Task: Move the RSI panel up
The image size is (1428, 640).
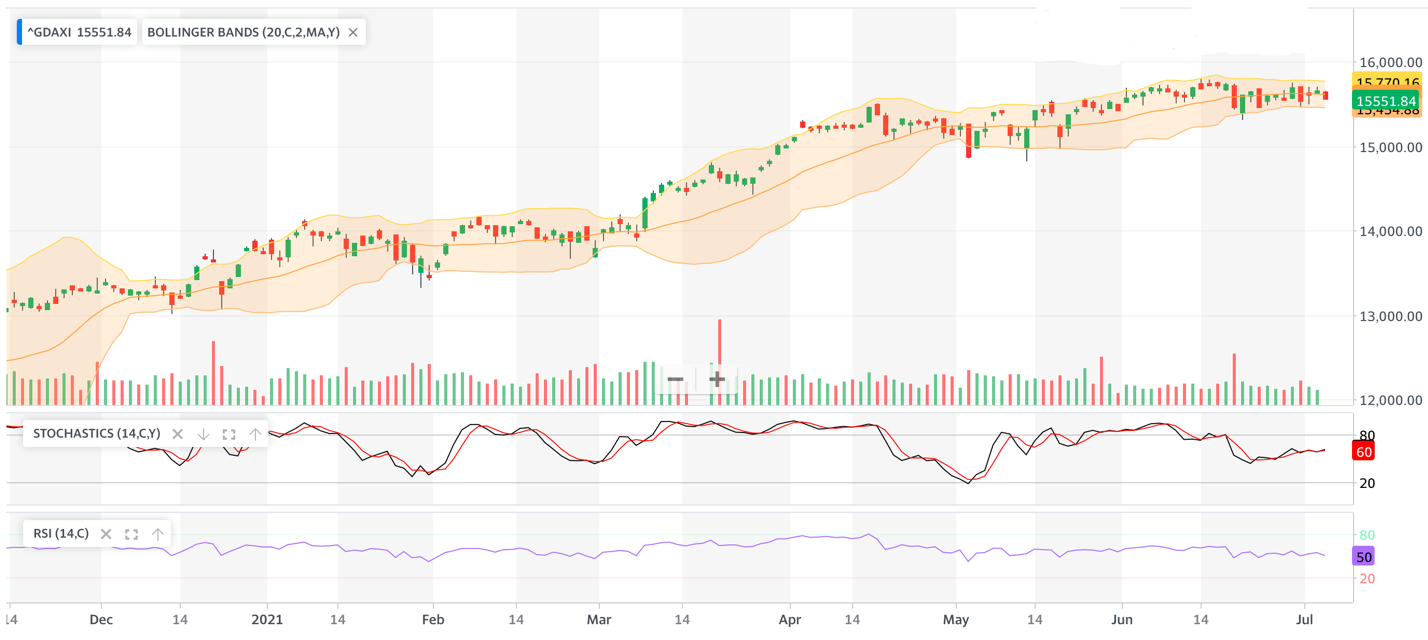Action: pos(157,534)
